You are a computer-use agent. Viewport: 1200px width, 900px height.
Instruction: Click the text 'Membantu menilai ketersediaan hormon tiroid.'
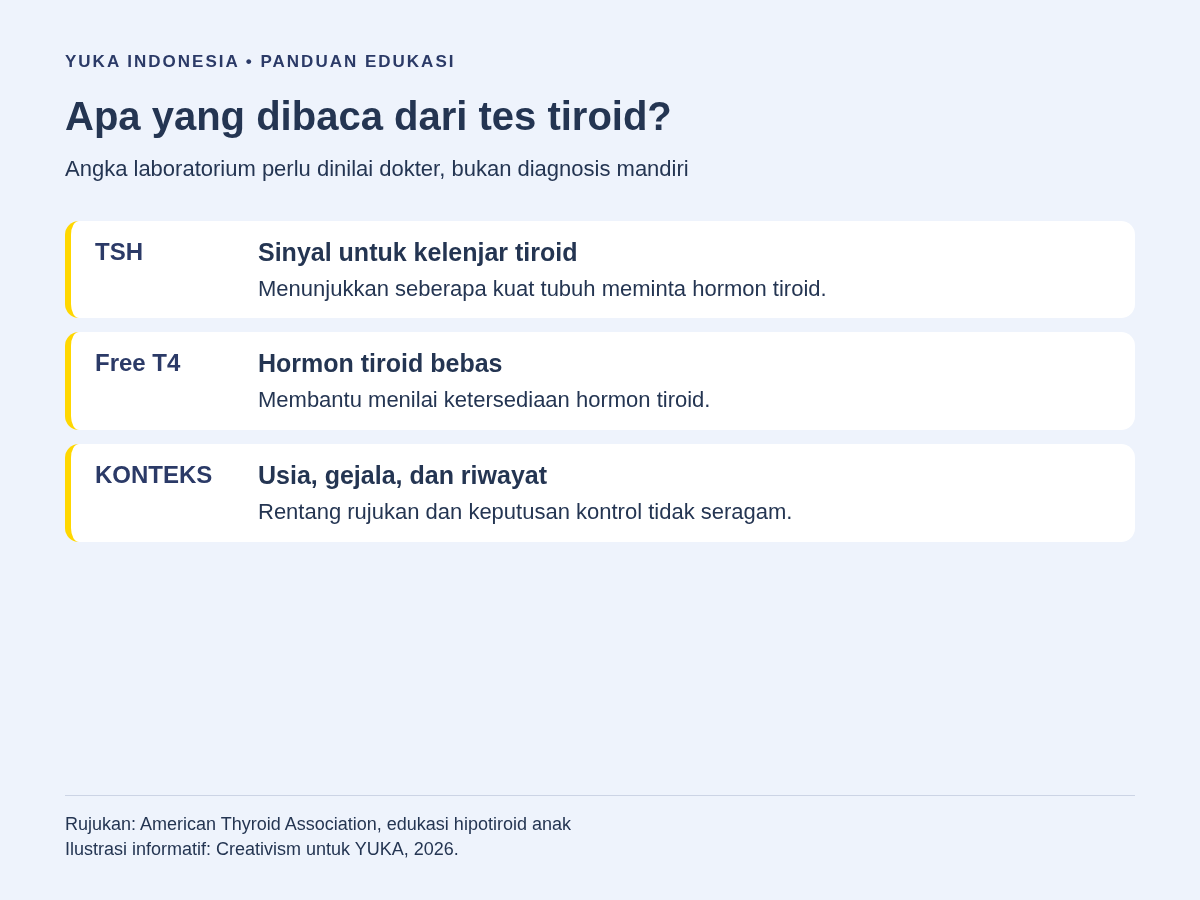point(484,400)
